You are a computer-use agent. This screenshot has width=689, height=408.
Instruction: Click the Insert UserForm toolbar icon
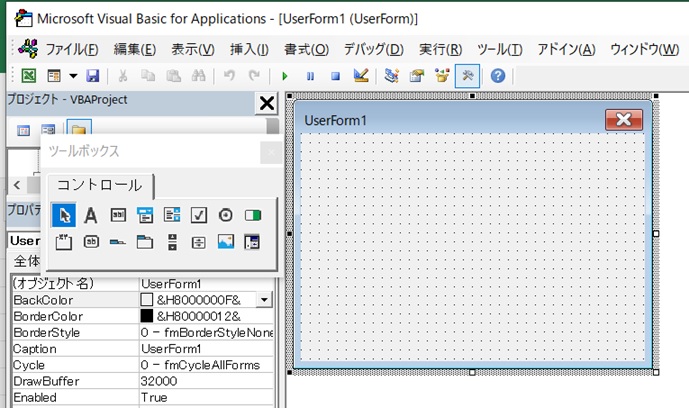pyautogui.click(x=54, y=76)
